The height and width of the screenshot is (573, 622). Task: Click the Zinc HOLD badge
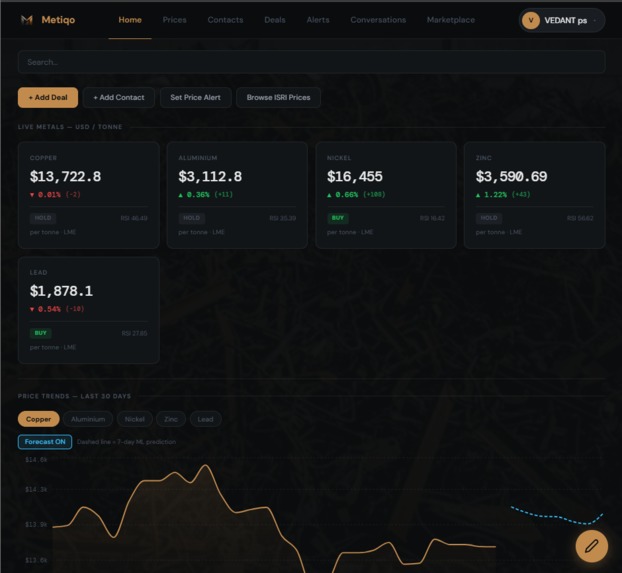click(489, 218)
